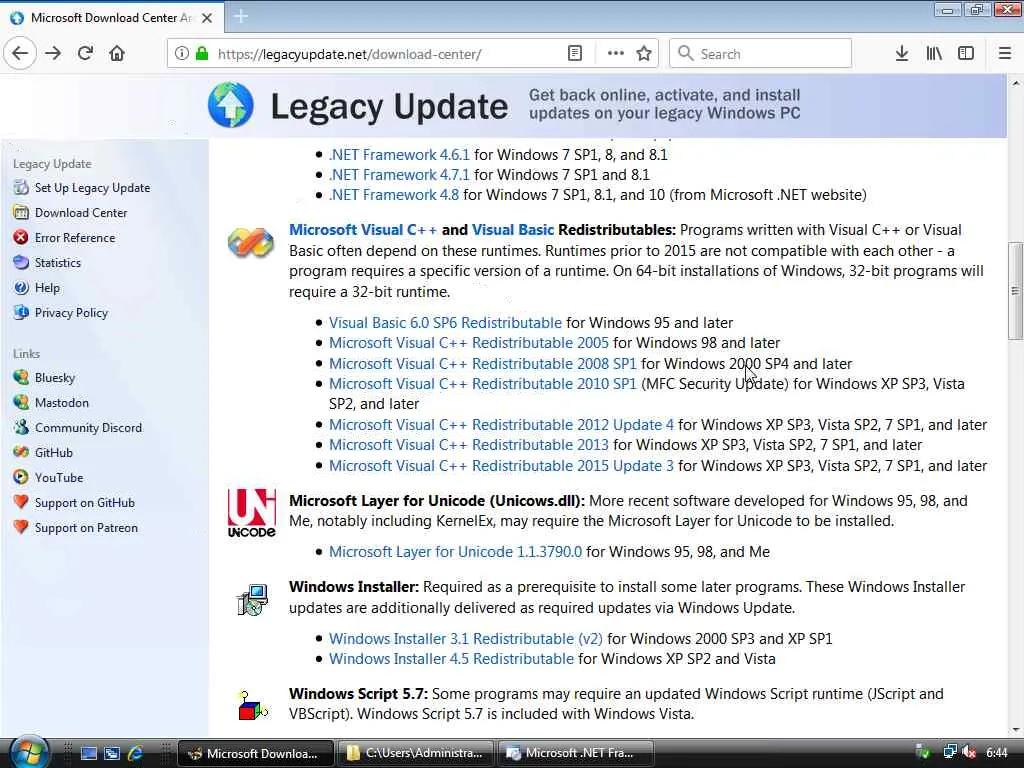Image resolution: width=1024 pixels, height=768 pixels.
Task: Click the Windows Script section icon
Action: coord(253,706)
